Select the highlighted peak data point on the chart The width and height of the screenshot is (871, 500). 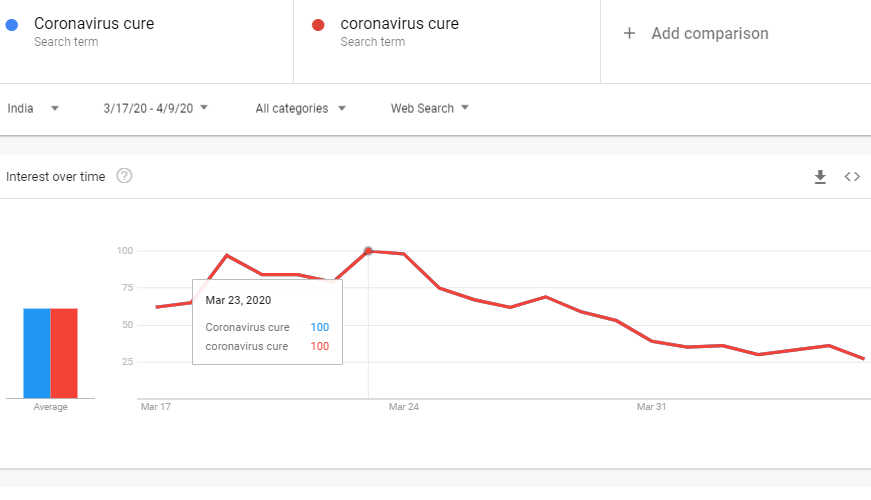point(368,251)
